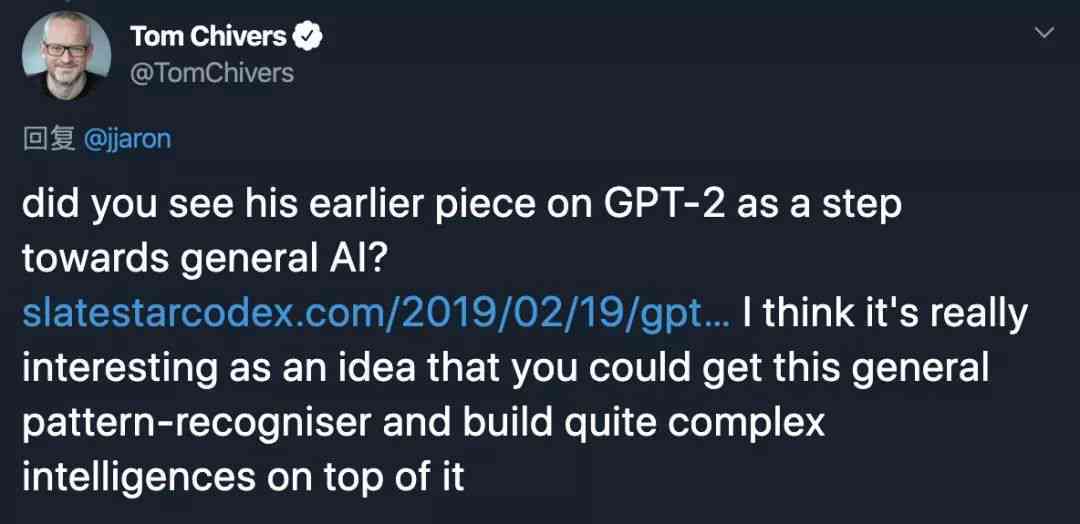
Task: Click the blue verified badge beside Tom Chivers
Action: (308, 37)
